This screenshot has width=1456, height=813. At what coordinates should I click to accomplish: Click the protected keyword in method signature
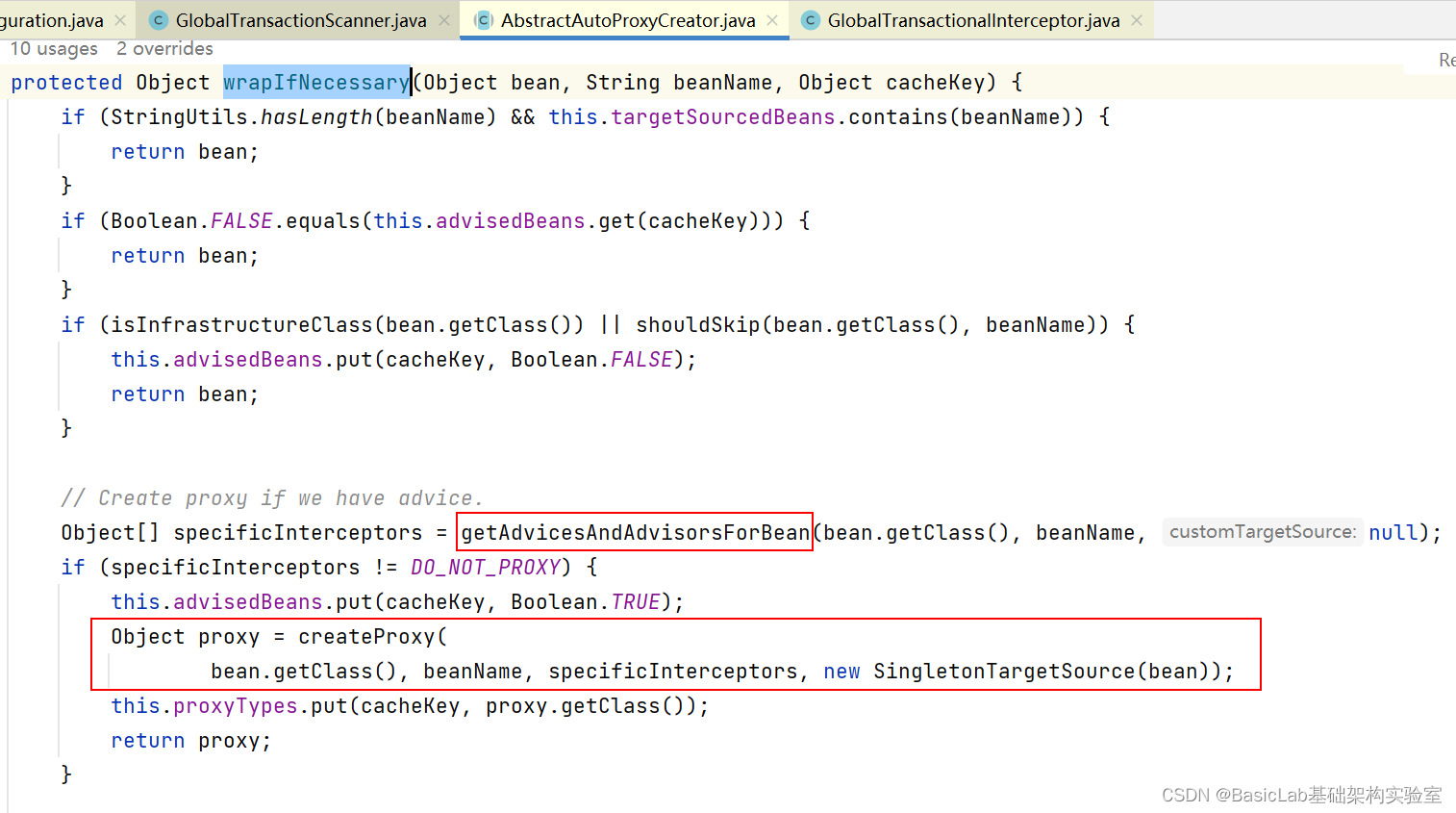[x=66, y=83]
